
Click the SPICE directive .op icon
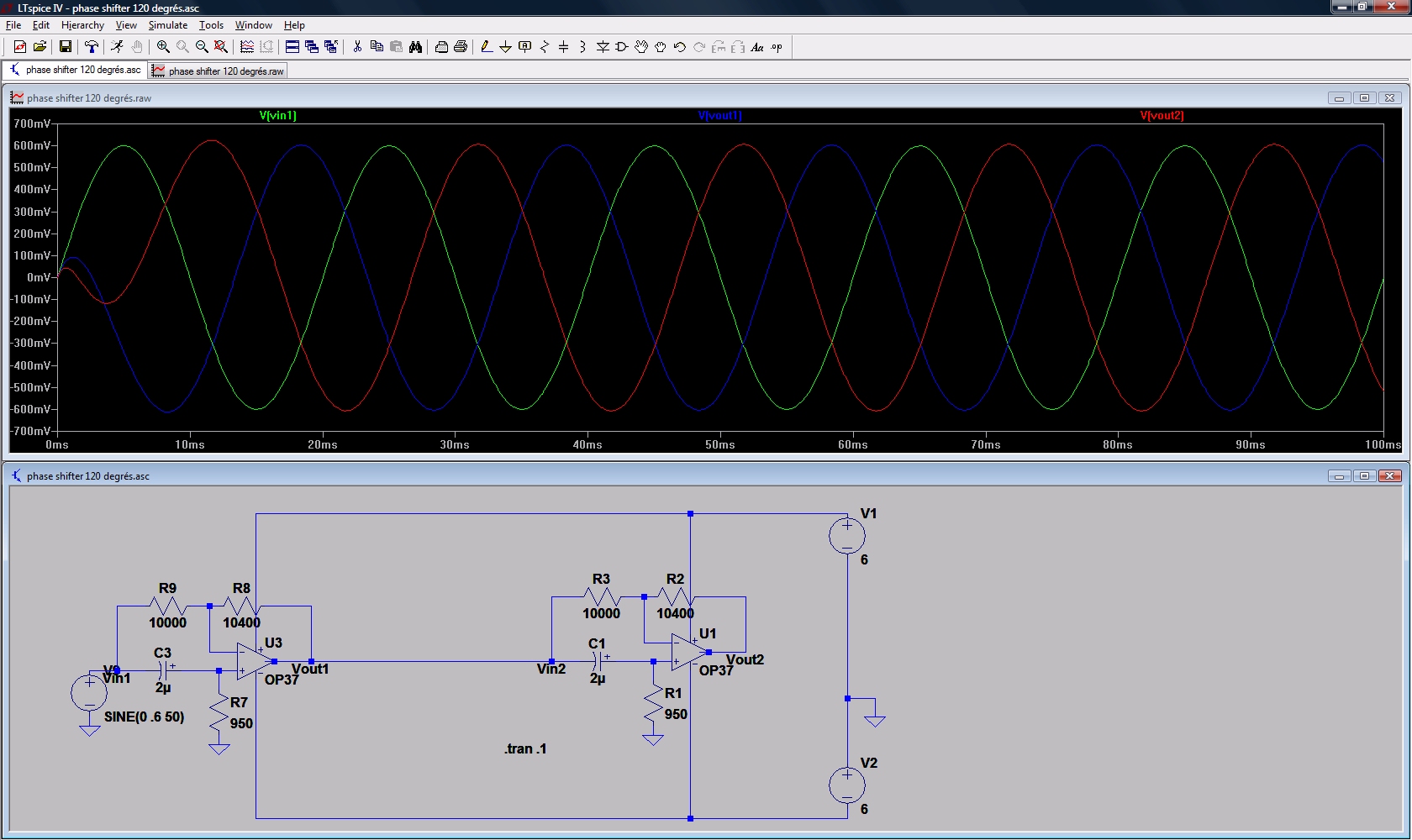tap(777, 47)
